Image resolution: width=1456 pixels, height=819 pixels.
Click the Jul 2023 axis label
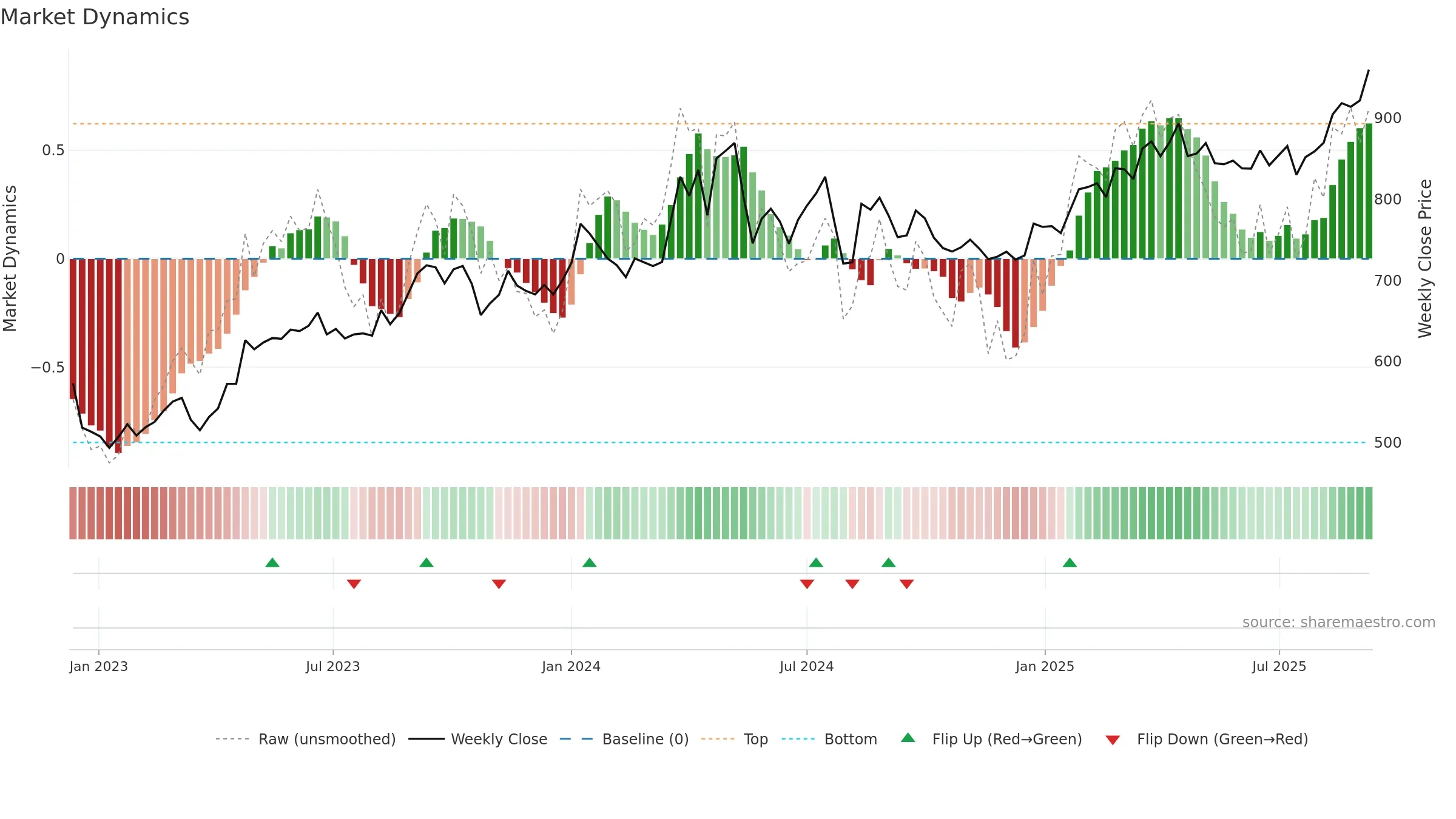(333, 666)
